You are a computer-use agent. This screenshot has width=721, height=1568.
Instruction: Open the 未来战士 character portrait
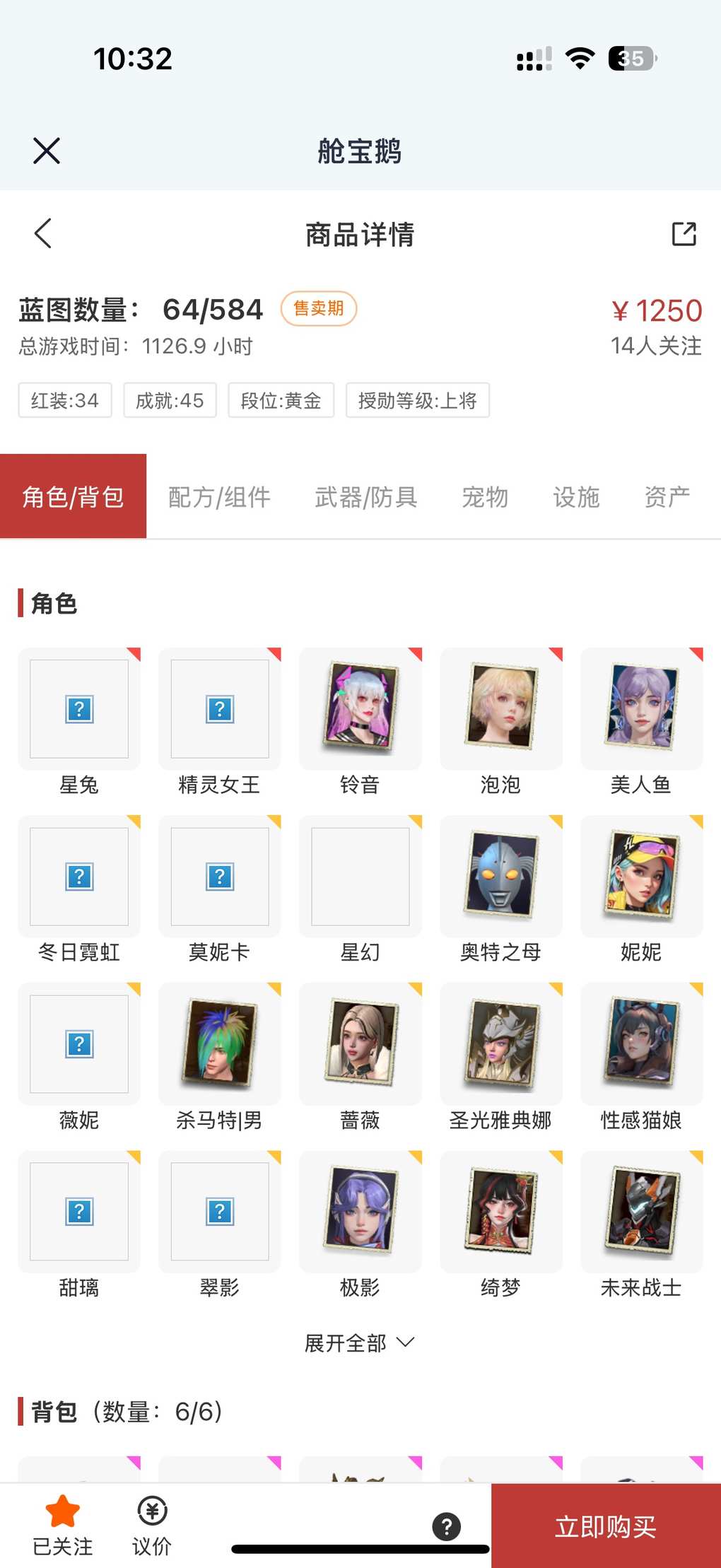click(x=642, y=1210)
